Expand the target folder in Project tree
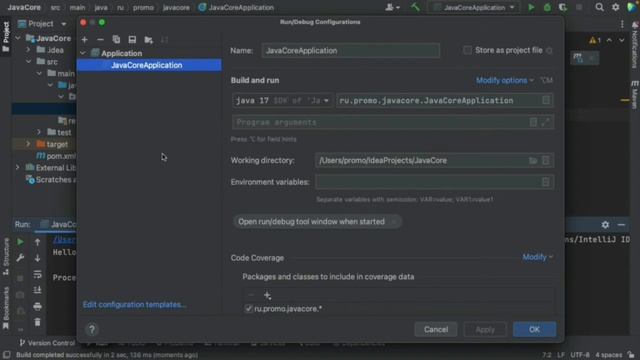Screen dimensions: 640x360 coord(28,144)
